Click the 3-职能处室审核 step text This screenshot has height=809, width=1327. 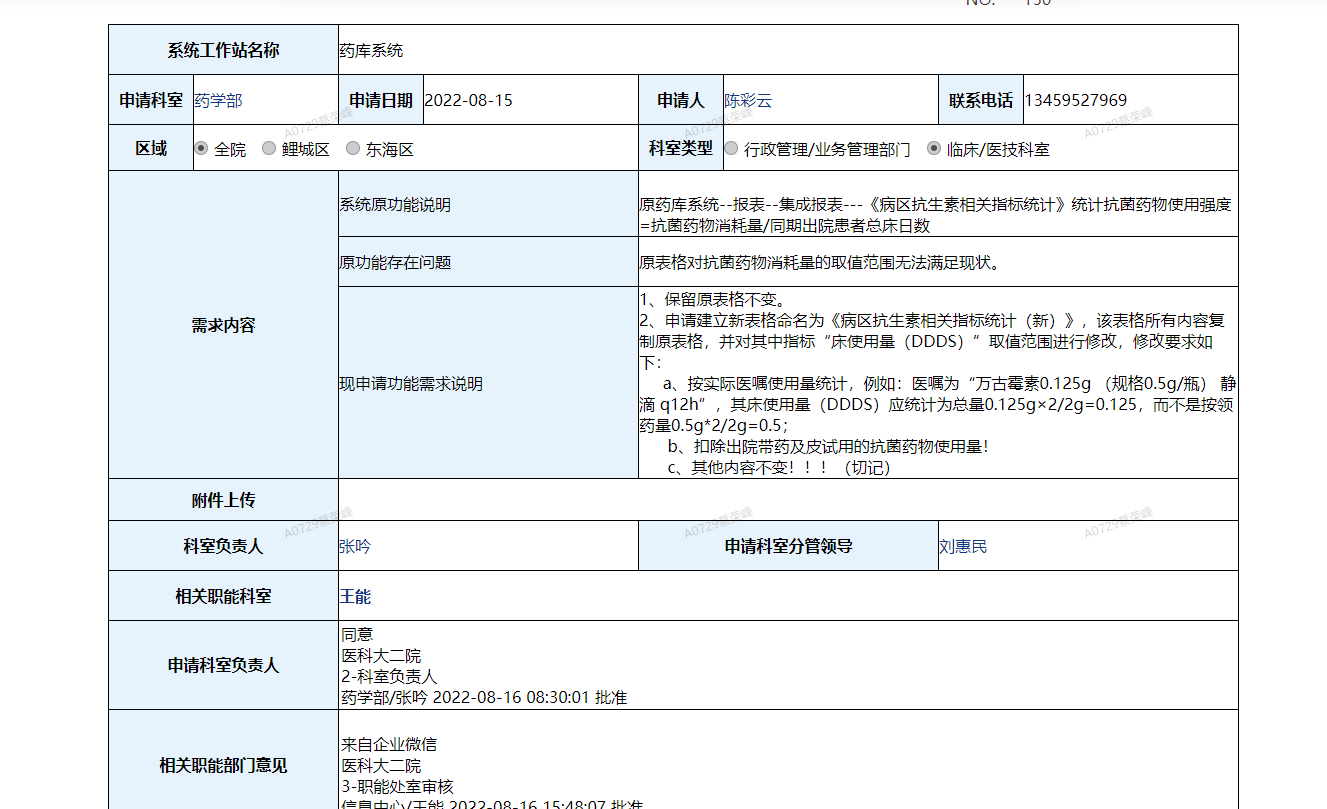tap(397, 787)
